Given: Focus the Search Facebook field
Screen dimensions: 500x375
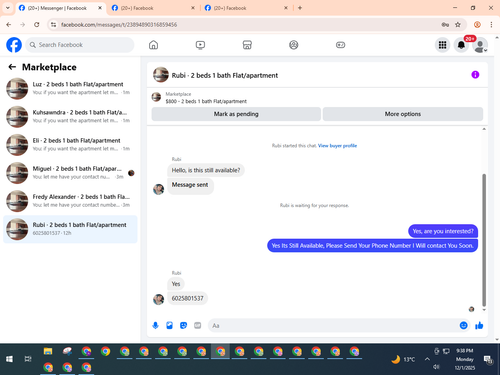Looking at the screenshot, I should pos(80,45).
